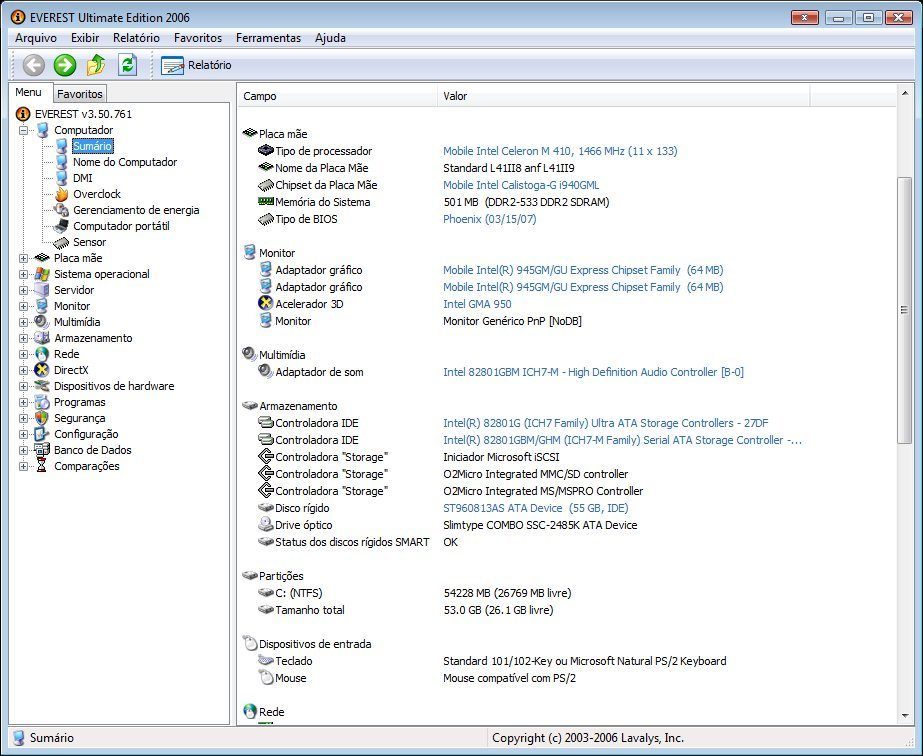This screenshot has height=756, width=923.
Task: Open the Ferramentas menu
Action: click(x=268, y=38)
